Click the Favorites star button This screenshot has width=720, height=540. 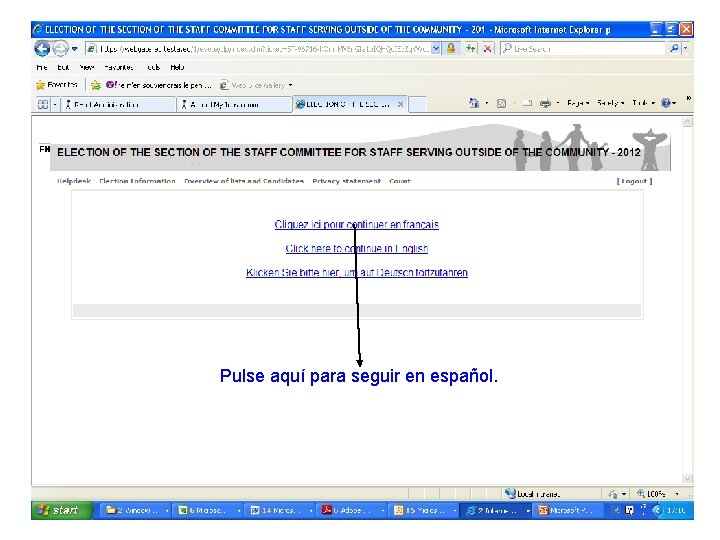pos(56,85)
